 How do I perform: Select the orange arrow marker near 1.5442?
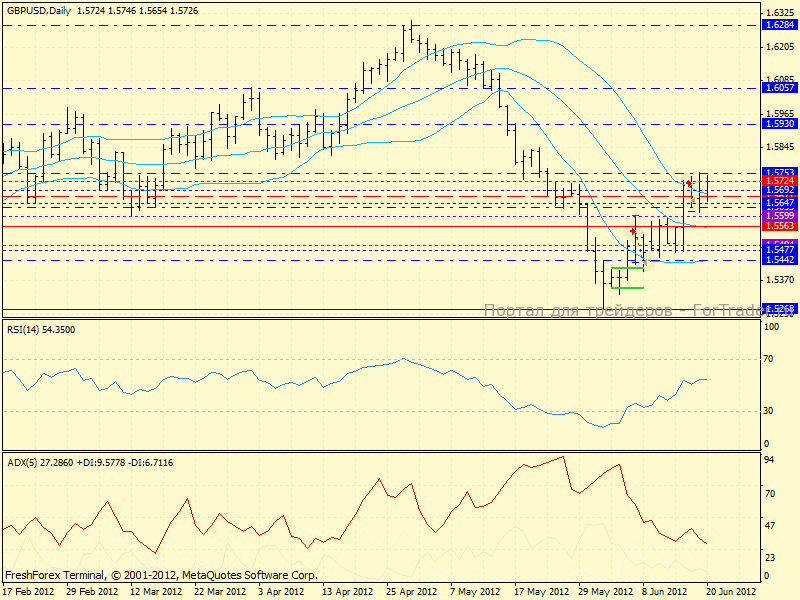click(x=644, y=262)
